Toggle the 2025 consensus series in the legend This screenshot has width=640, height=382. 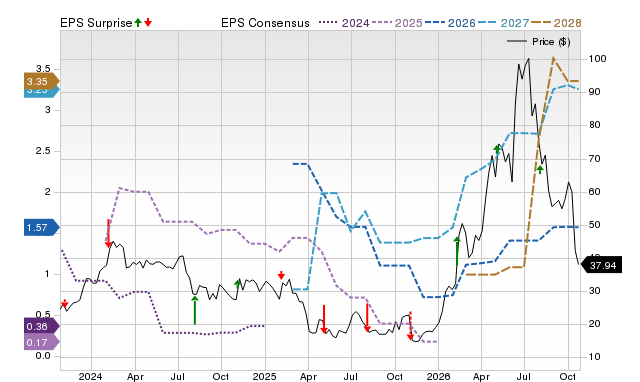click(x=397, y=23)
